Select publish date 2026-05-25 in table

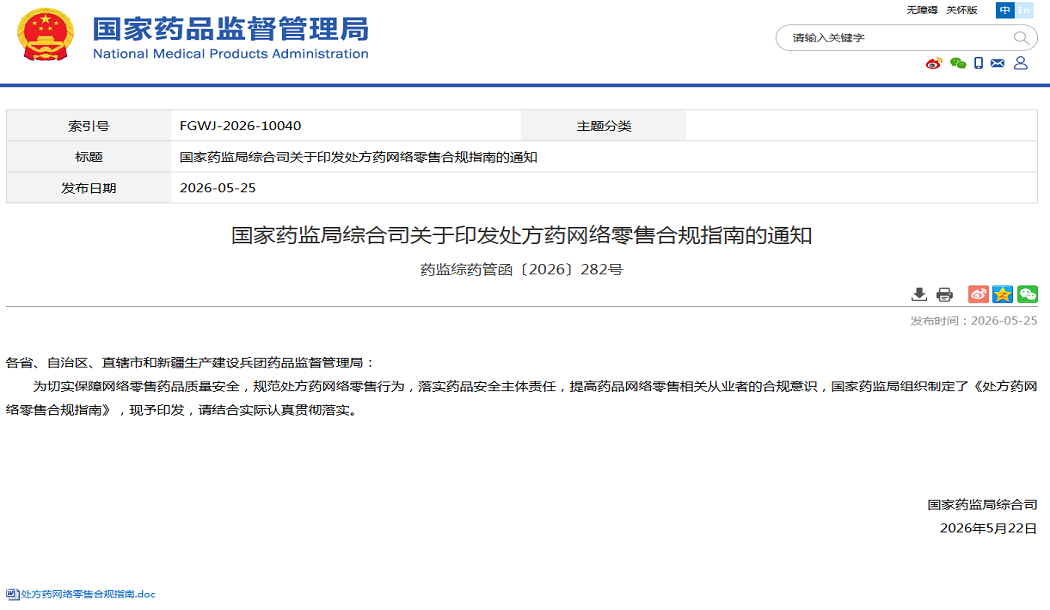[x=218, y=188]
